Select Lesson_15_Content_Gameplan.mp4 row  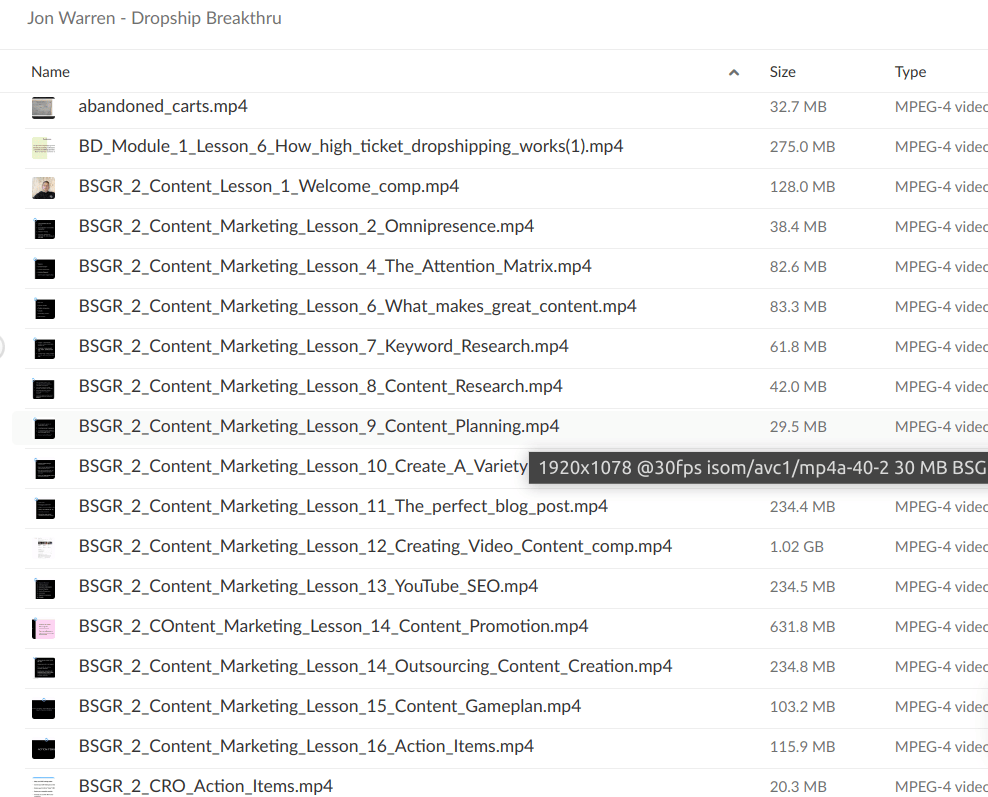[x=329, y=706]
